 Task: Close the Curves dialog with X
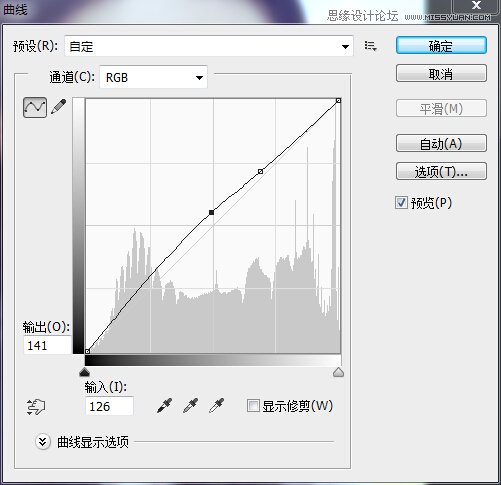477,5
